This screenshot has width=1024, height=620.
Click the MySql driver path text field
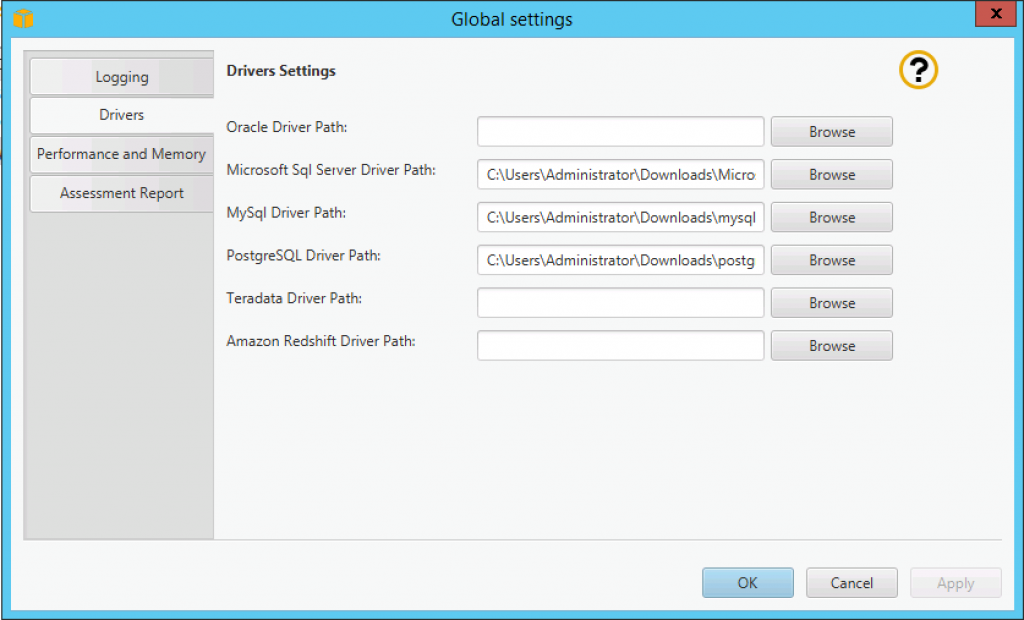click(620, 217)
